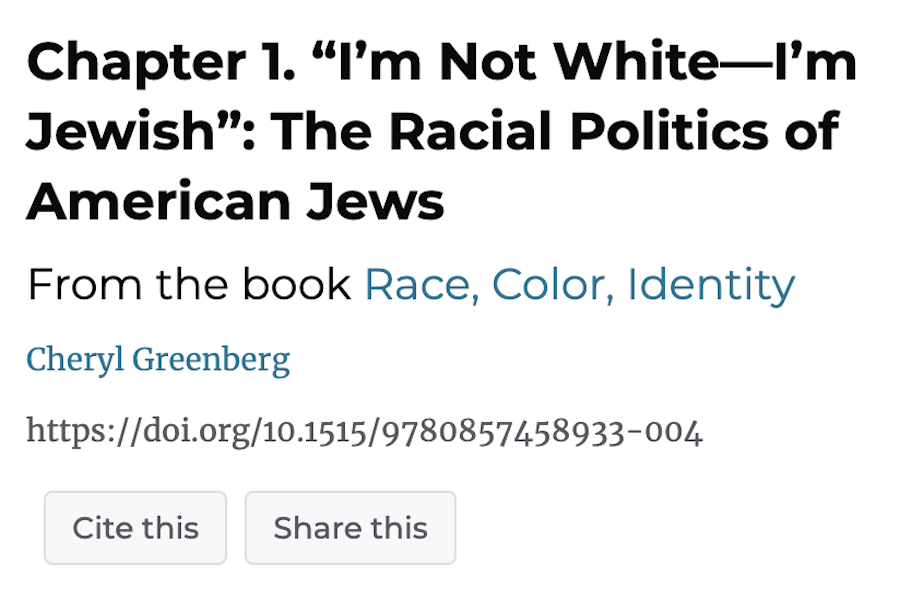This screenshot has width=900, height=612.
Task: Click the "Cite this" button
Action: click(135, 528)
